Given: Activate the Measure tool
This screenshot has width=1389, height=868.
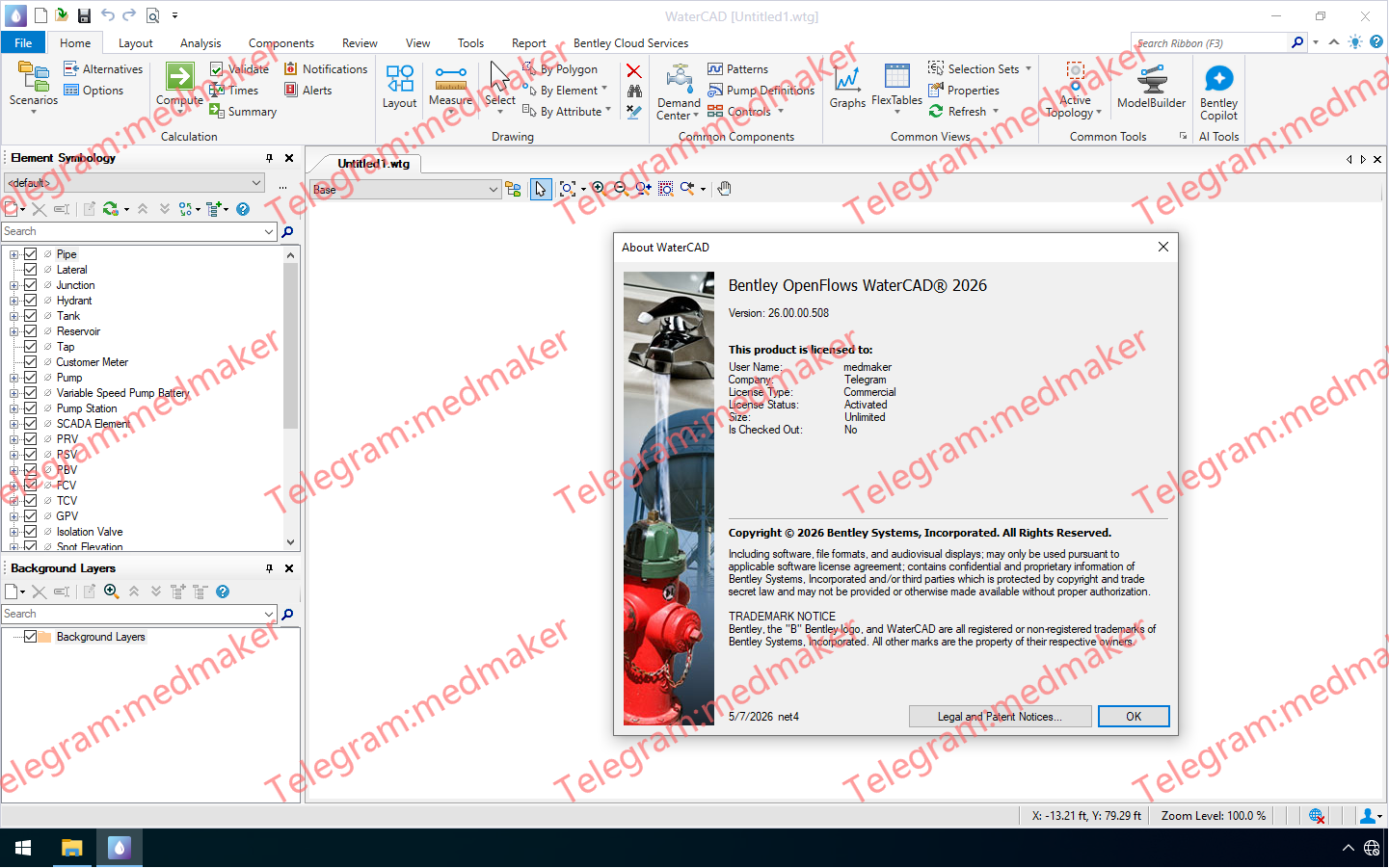Looking at the screenshot, I should [x=450, y=86].
